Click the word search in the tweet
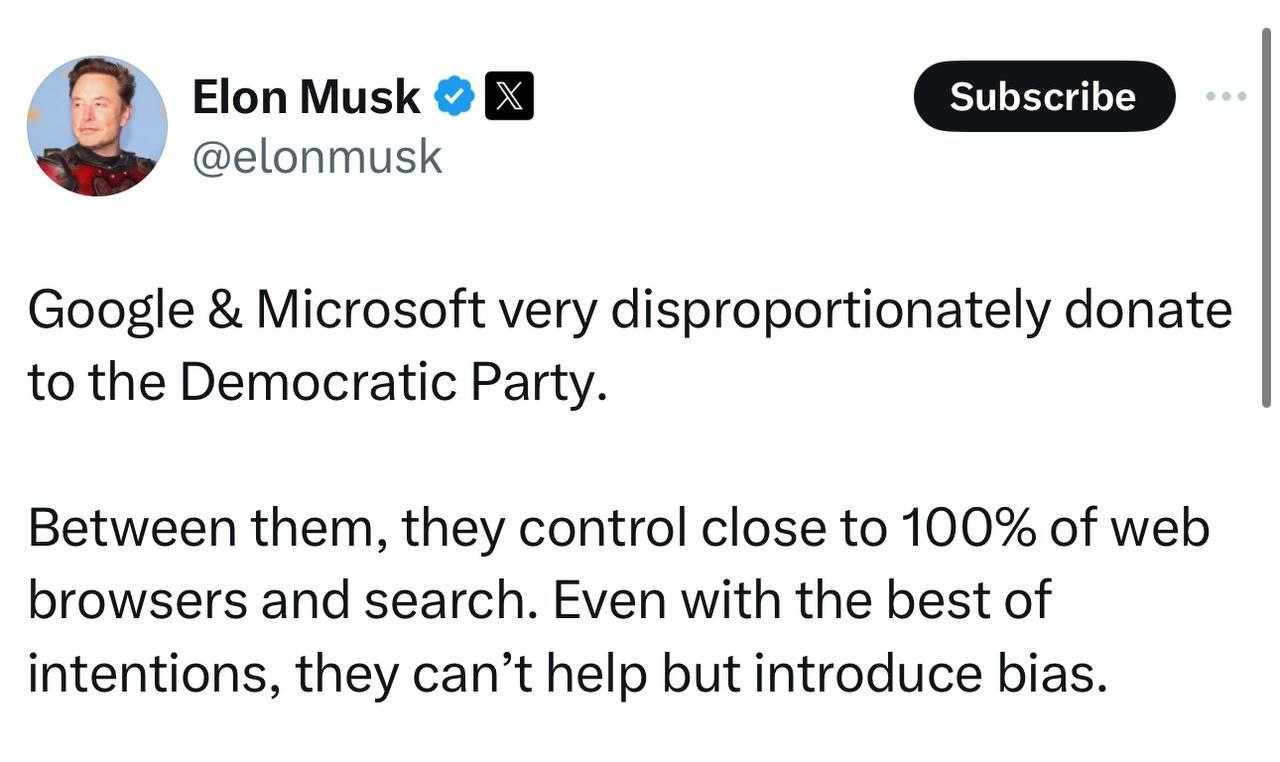Screen dimensions: 1280x762 coord(442,600)
